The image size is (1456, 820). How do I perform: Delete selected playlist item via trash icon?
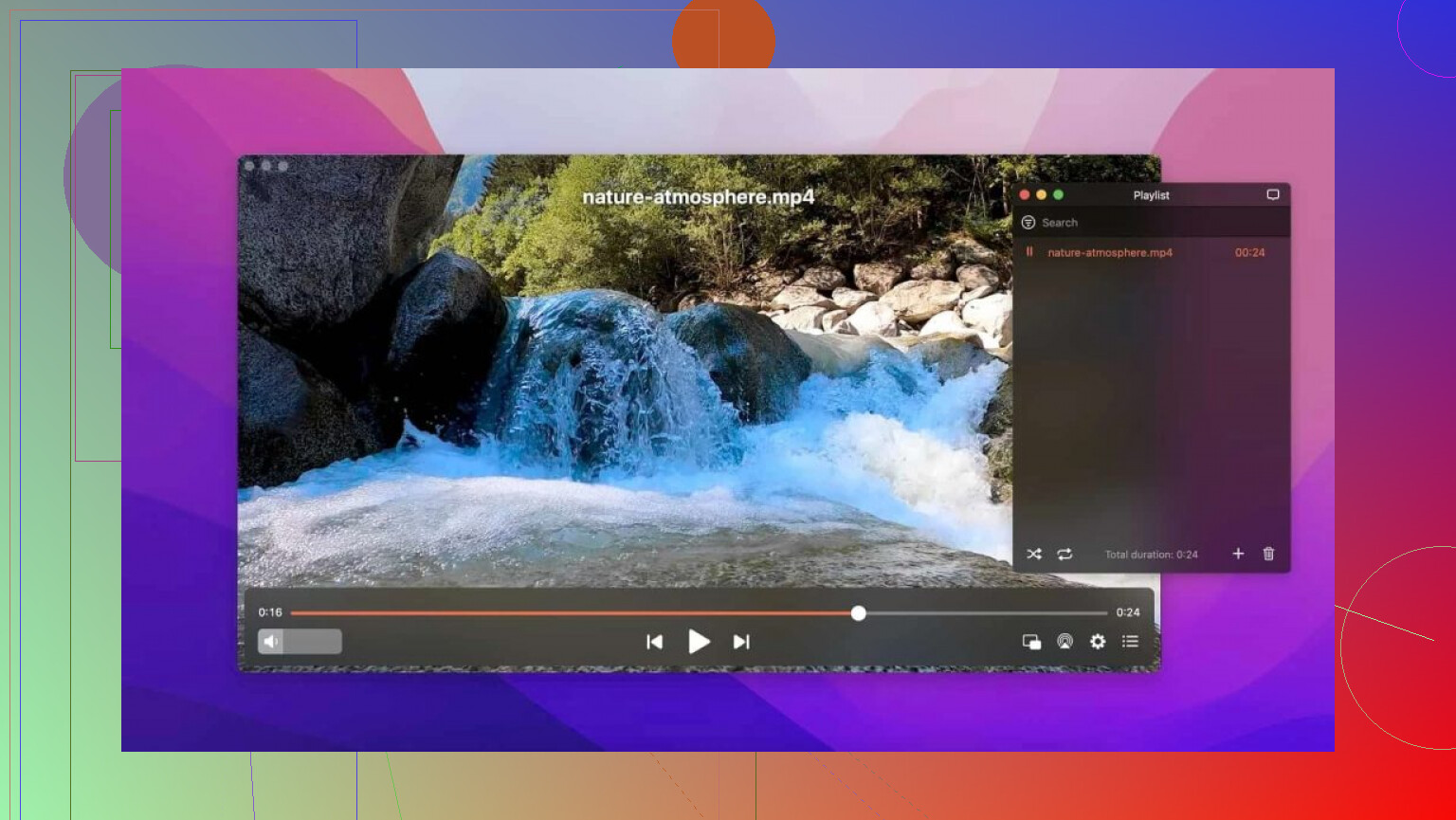[1268, 554]
